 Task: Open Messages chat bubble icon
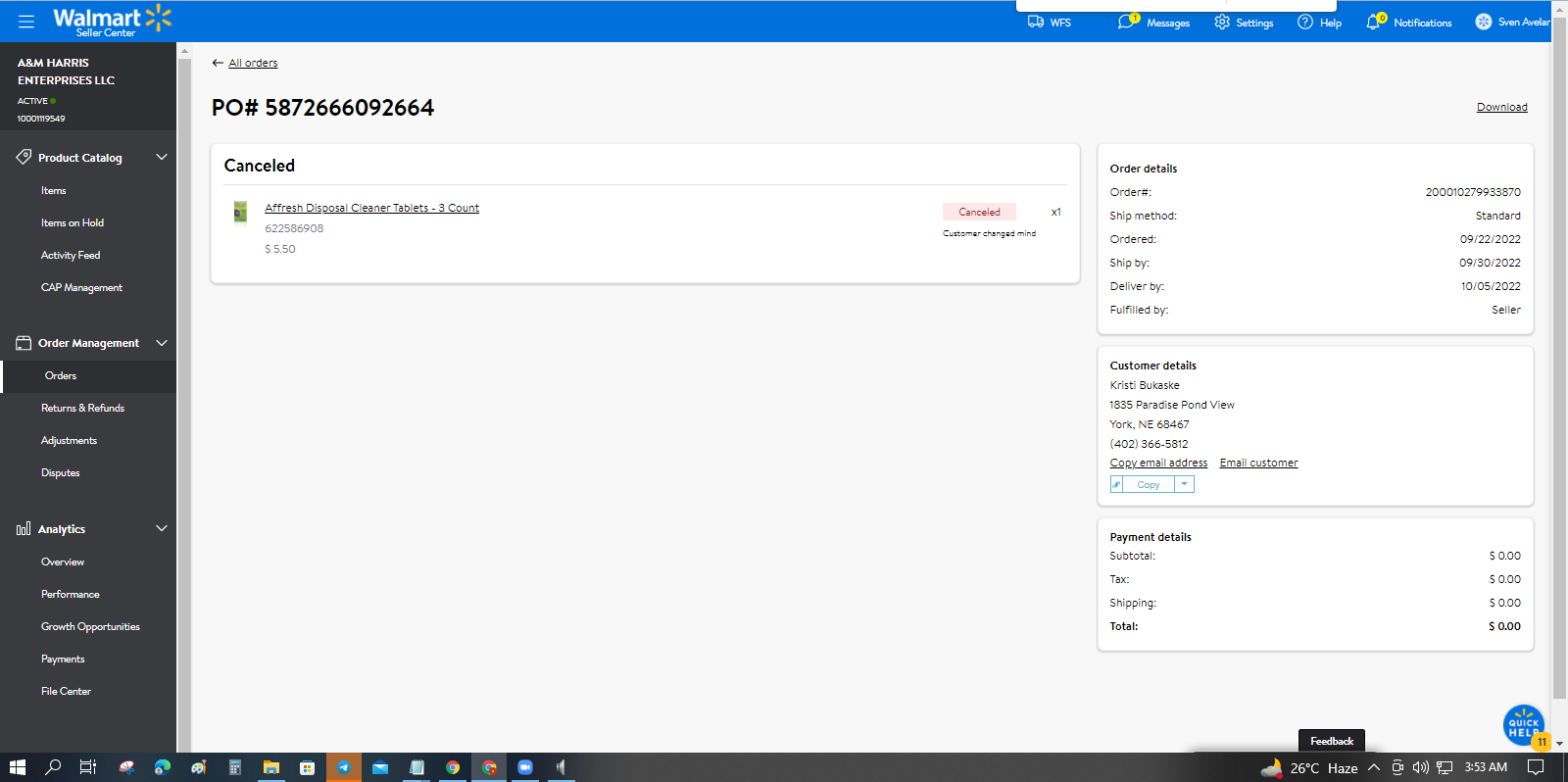(x=1128, y=21)
